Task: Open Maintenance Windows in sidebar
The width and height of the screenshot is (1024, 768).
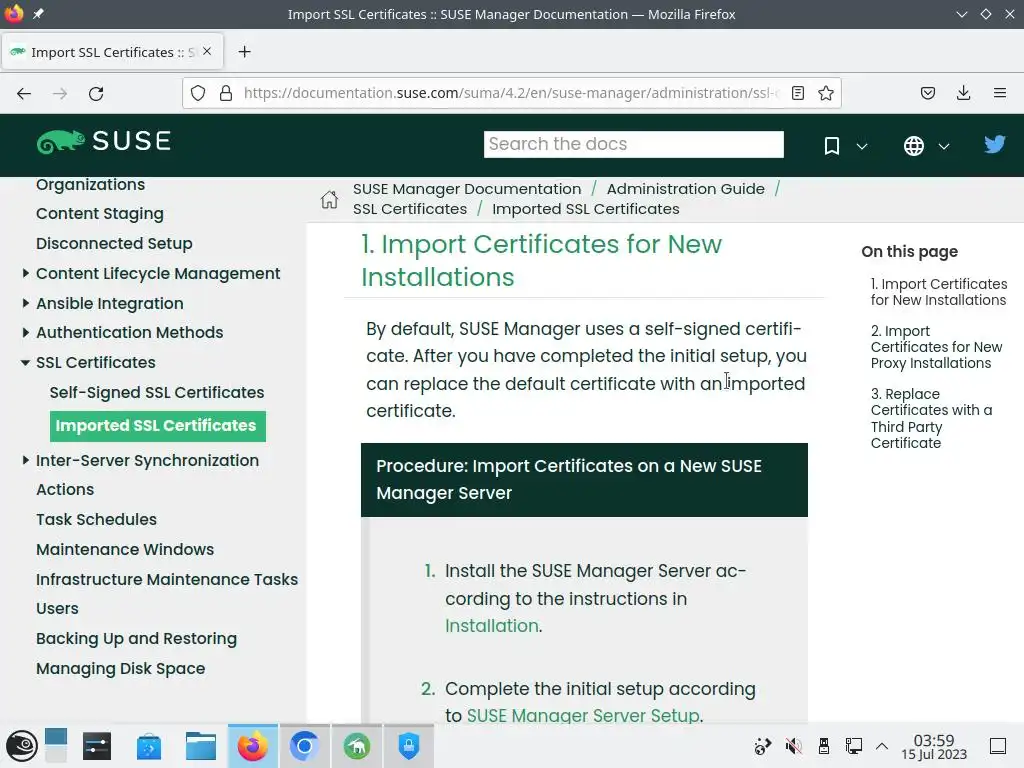Action: point(125,549)
